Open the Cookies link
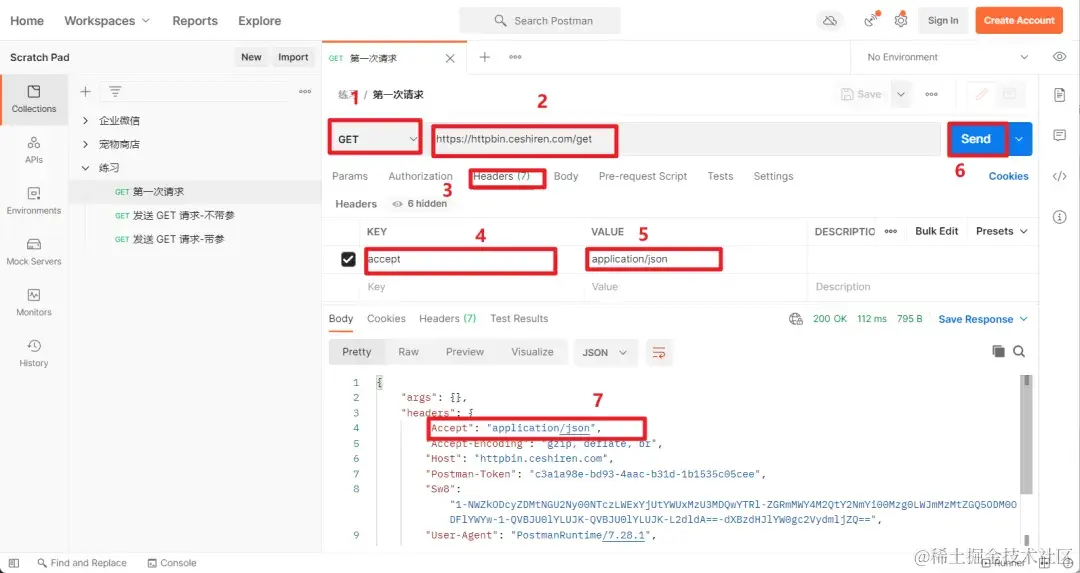This screenshot has width=1080, height=573. [x=1008, y=176]
